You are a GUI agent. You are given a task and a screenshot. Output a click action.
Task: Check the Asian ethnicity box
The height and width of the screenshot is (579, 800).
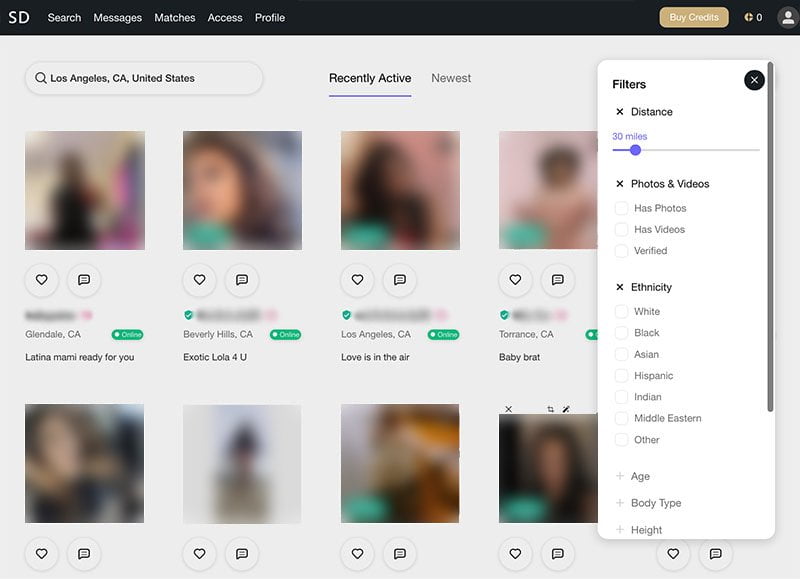point(621,354)
